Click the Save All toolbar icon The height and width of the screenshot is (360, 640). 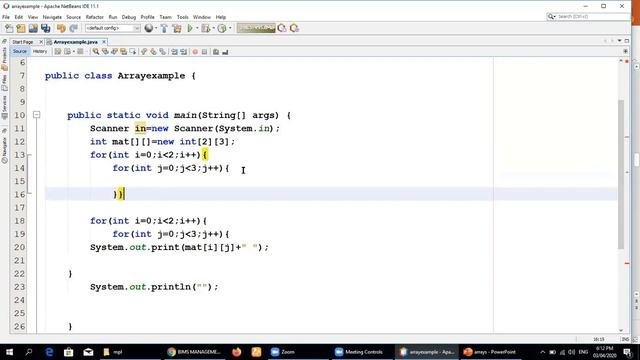point(45,28)
